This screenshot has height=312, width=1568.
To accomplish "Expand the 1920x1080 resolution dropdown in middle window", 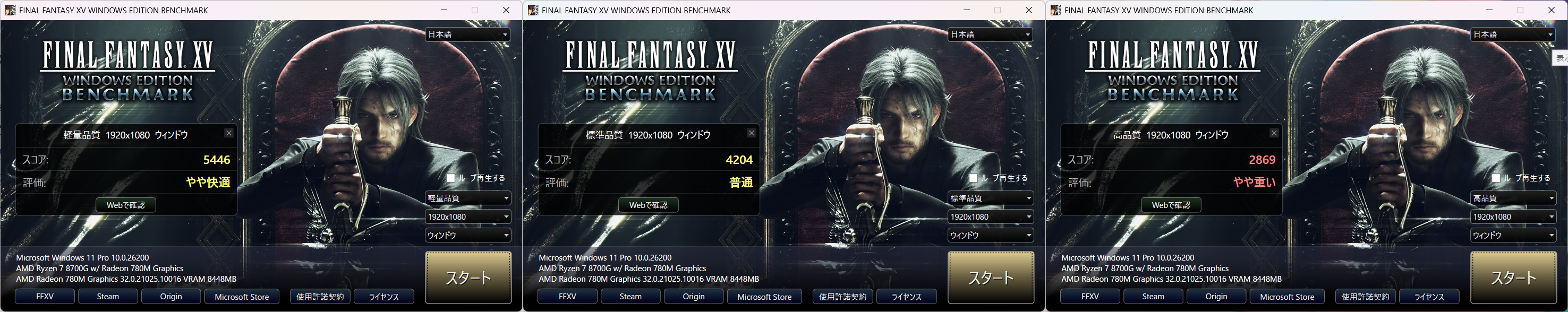I will pyautogui.click(x=990, y=216).
